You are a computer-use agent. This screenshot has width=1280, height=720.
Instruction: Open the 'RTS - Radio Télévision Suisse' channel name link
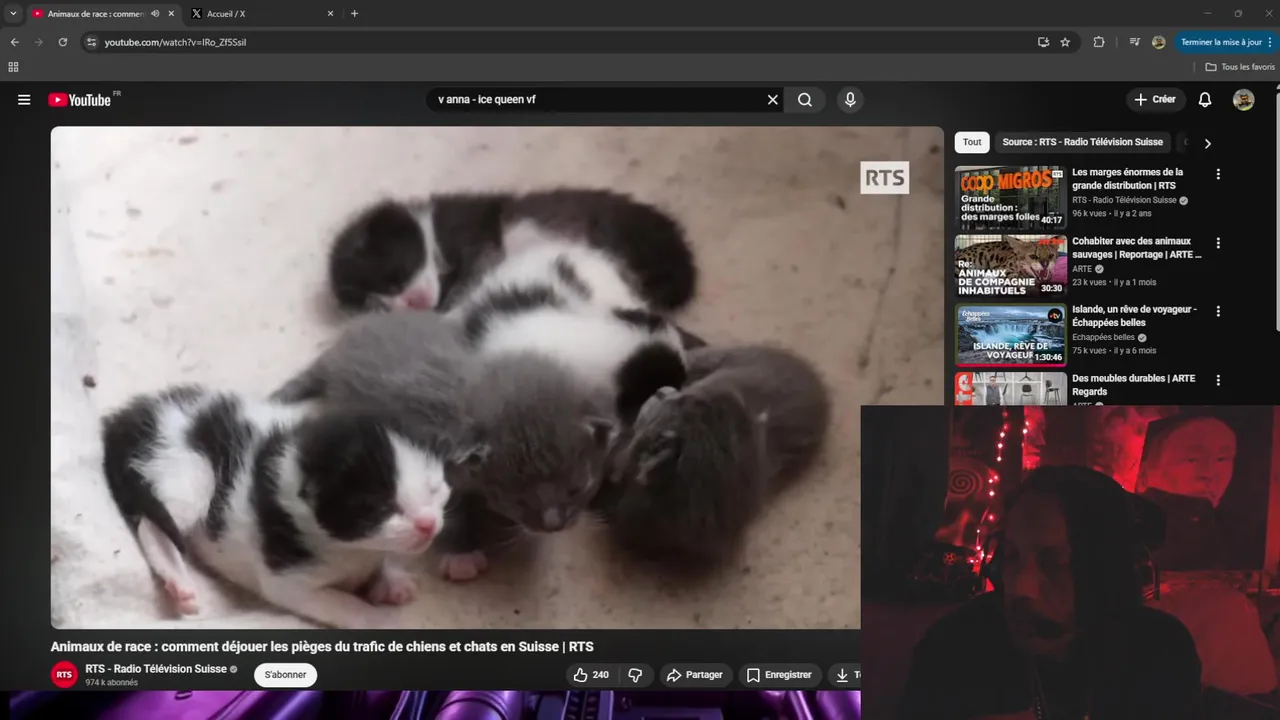pos(156,669)
